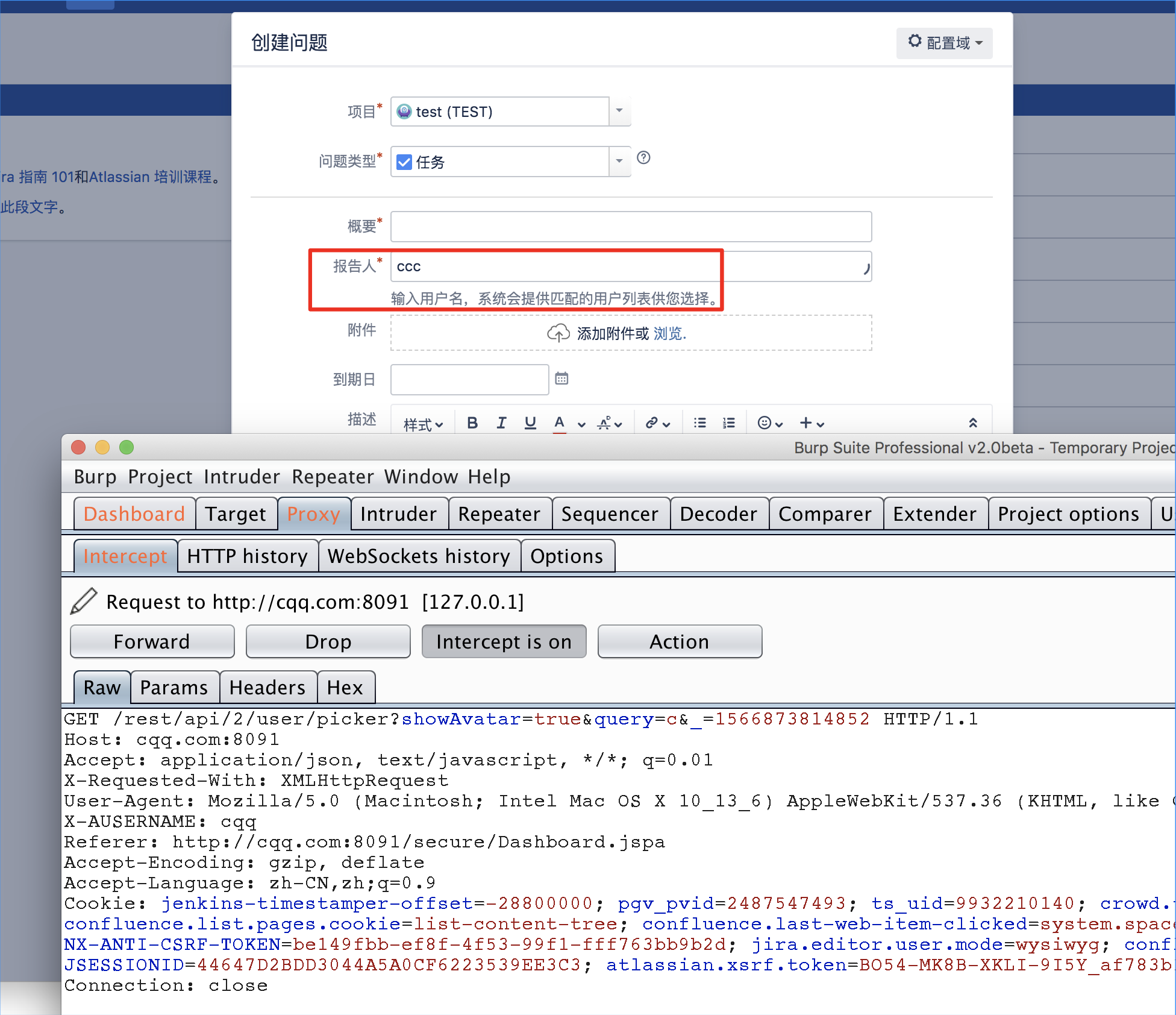Image resolution: width=1176 pixels, height=1015 pixels.
Task: Click the 到期日 date picker input field
Action: 470,379
